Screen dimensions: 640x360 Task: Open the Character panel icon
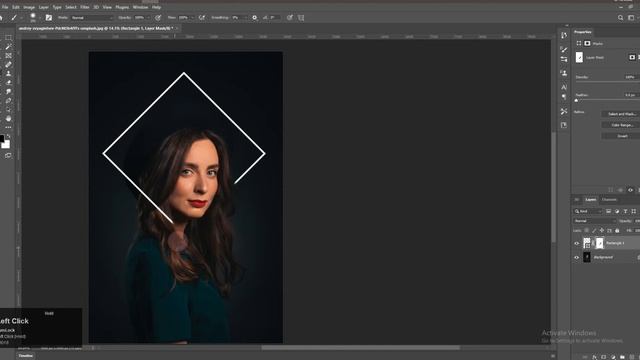coord(564,87)
